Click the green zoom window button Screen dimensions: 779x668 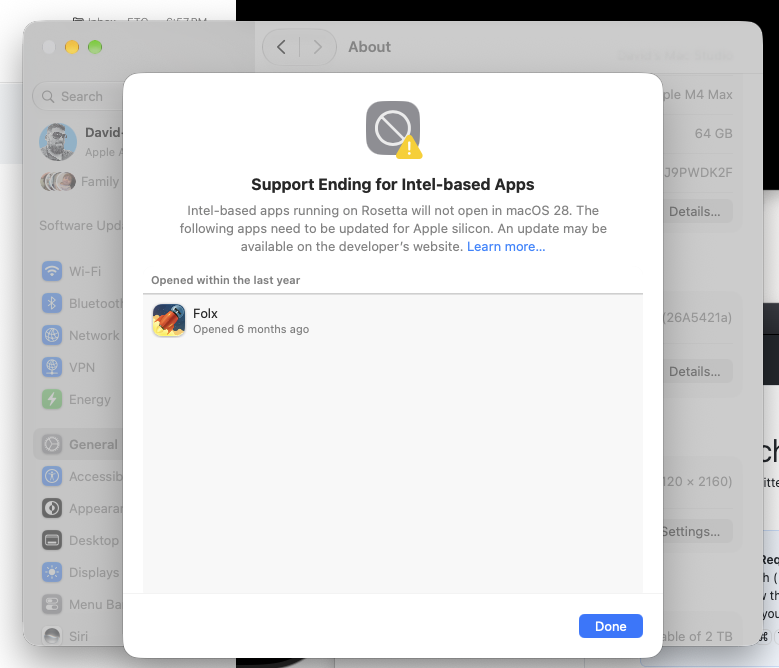click(95, 47)
